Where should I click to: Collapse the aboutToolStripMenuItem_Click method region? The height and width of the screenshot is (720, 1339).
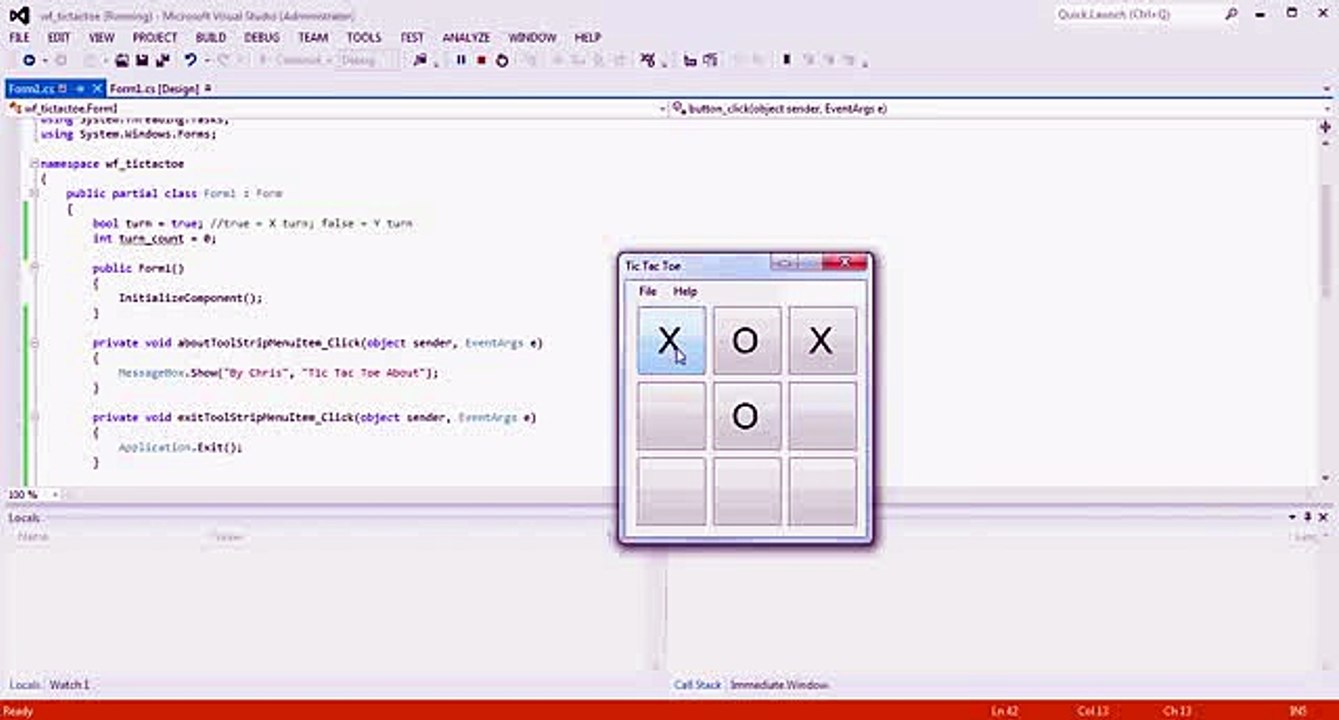pos(34,343)
